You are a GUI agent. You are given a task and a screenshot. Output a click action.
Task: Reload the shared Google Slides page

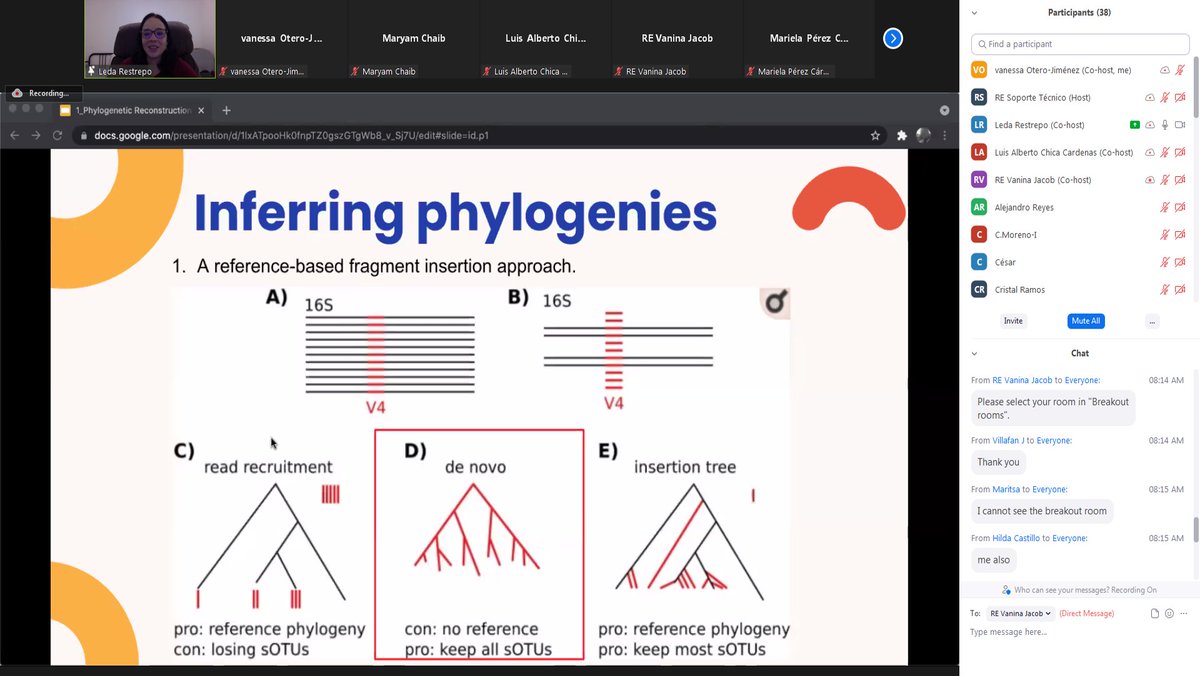[57, 135]
